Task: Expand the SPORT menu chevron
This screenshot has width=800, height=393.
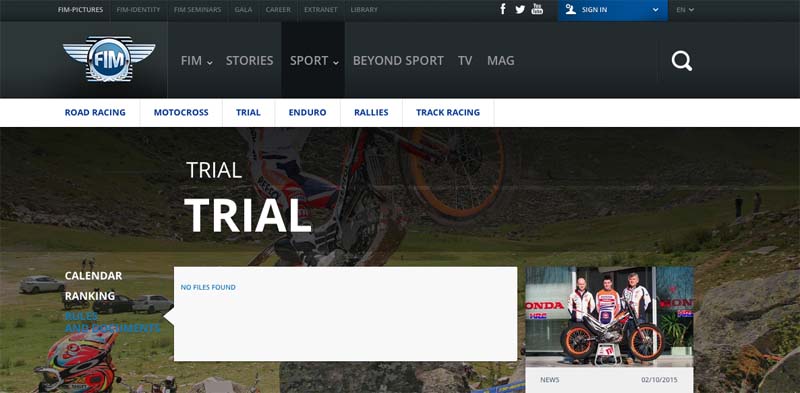Action: coord(336,63)
